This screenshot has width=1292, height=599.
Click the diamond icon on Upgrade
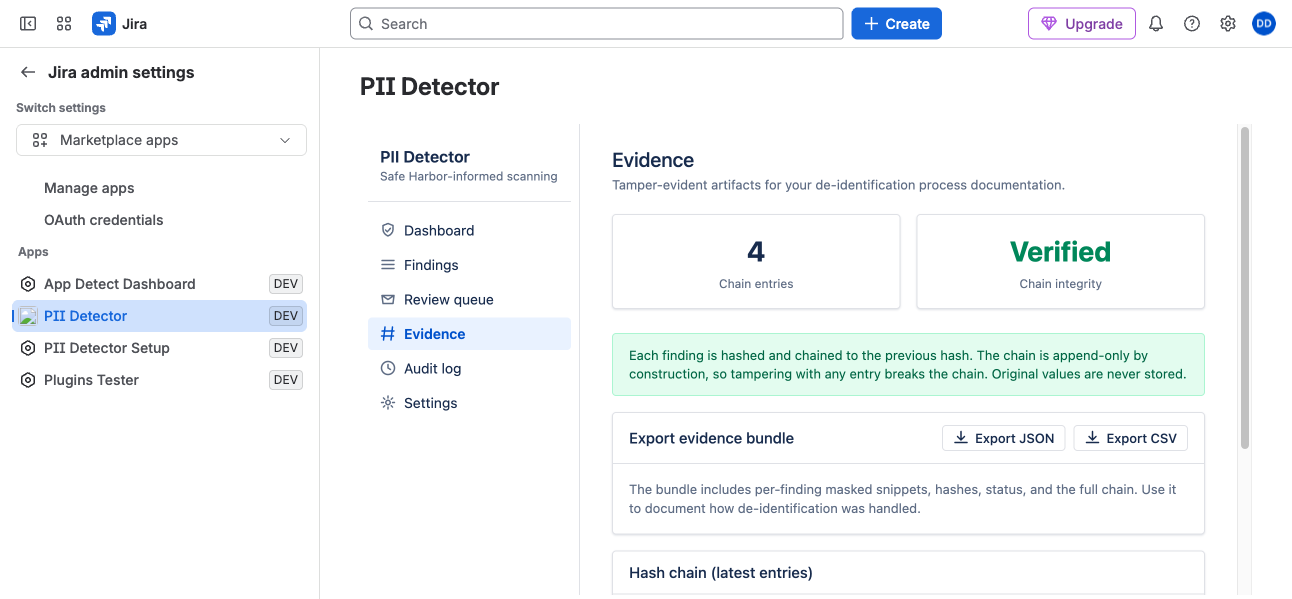1049,24
